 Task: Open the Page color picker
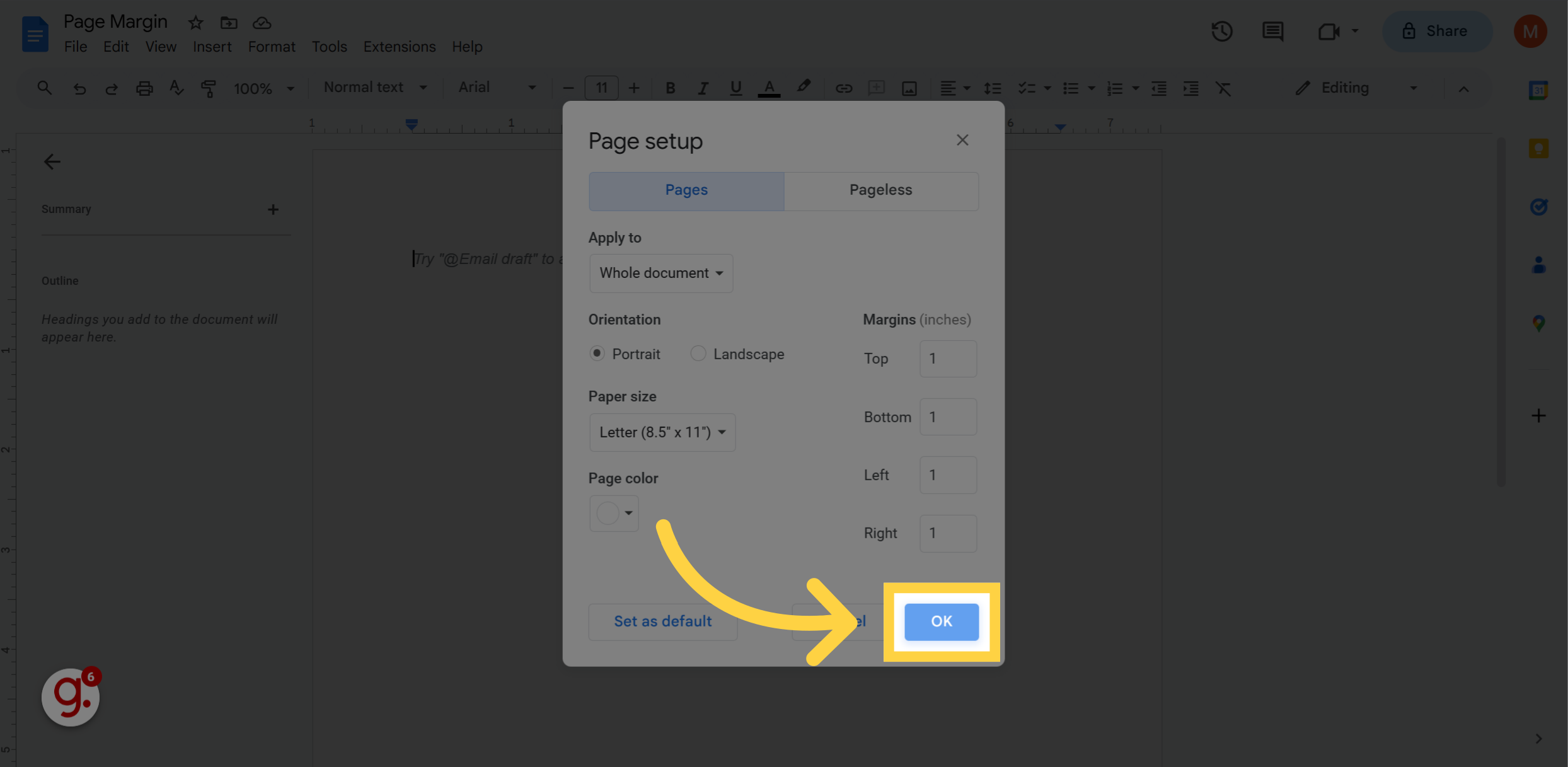tap(614, 513)
